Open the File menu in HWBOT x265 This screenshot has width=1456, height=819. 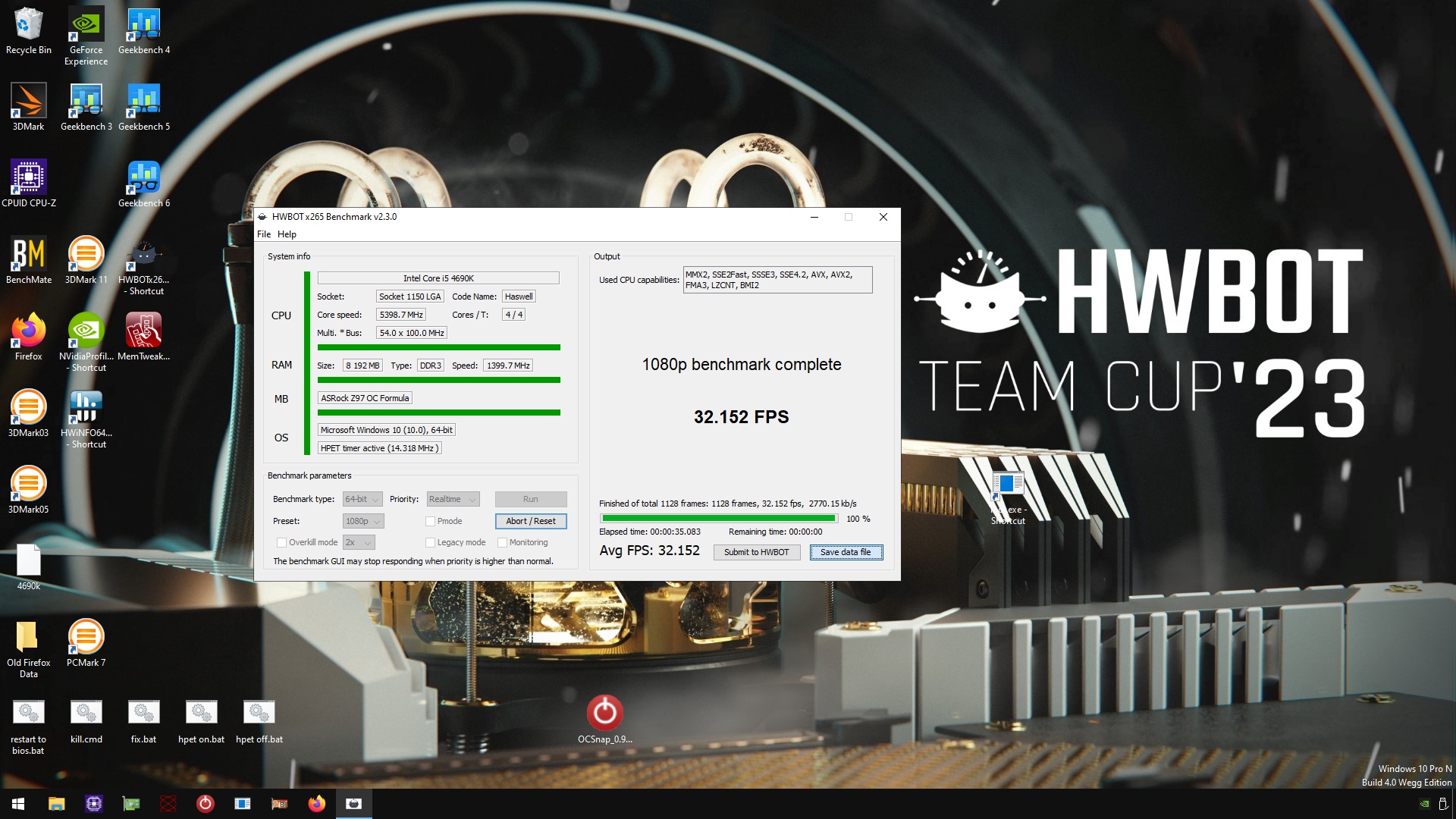(x=263, y=234)
